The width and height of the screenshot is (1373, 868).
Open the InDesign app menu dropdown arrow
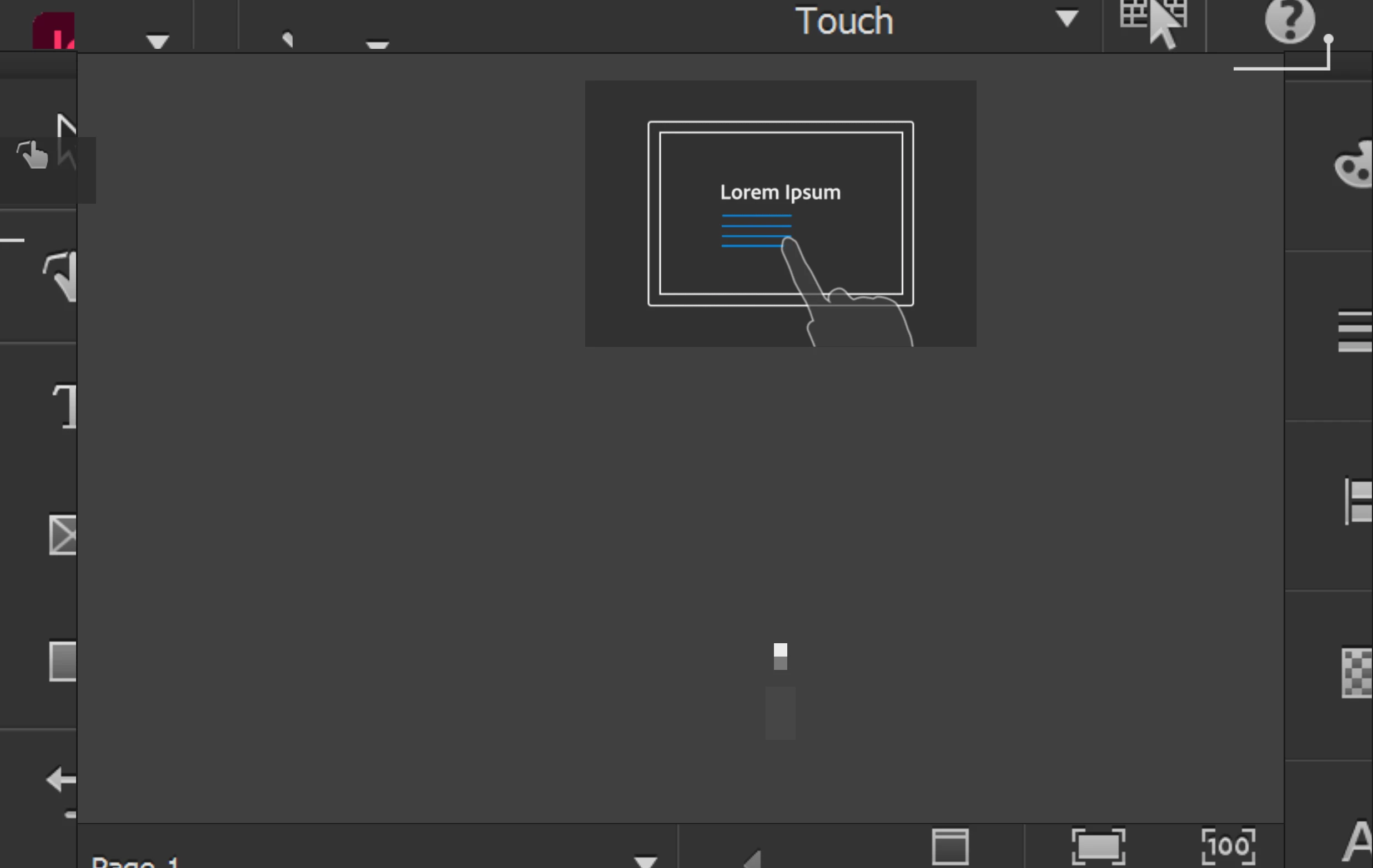(157, 41)
